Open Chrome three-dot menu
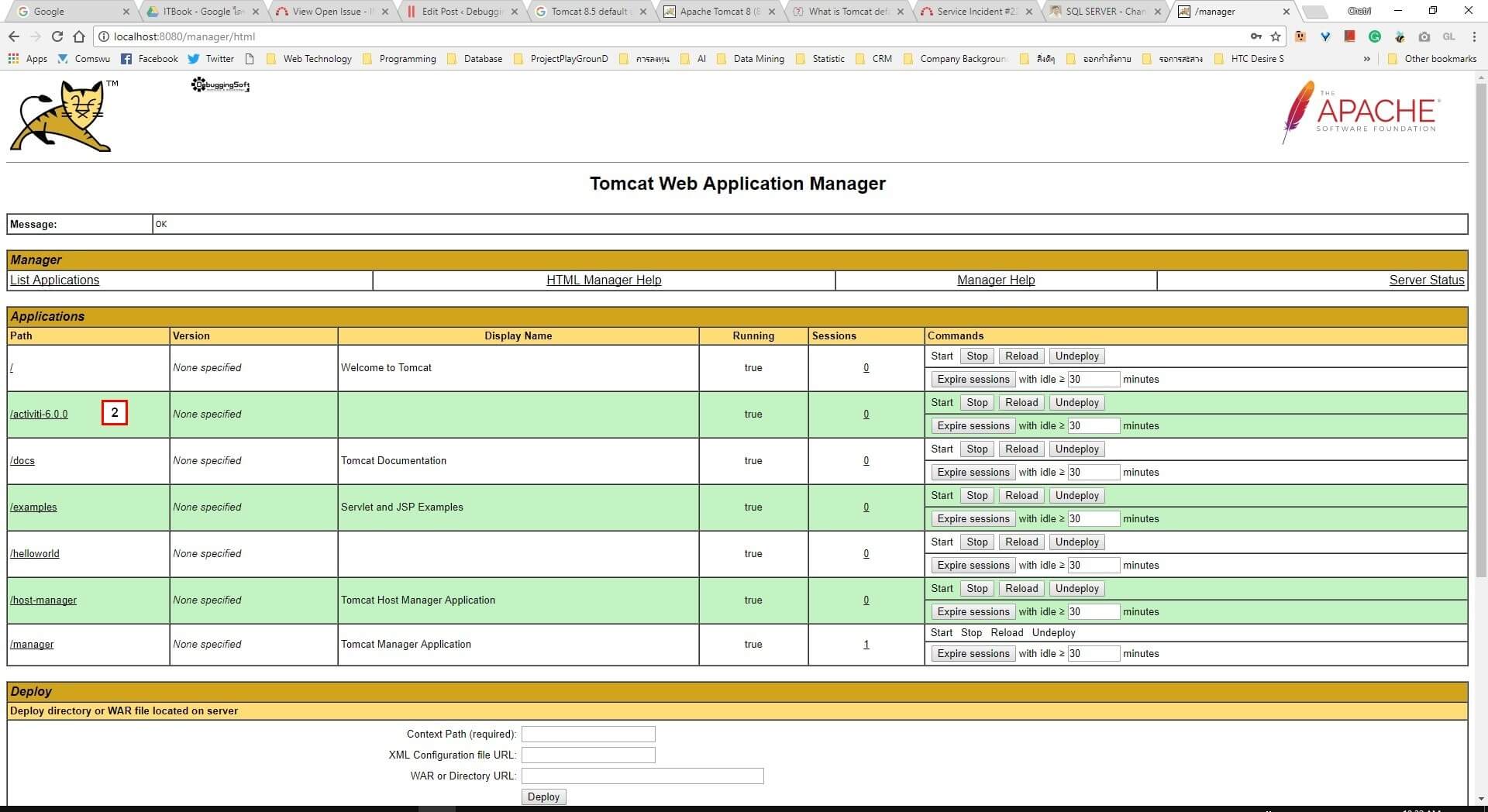Image resolution: width=1488 pixels, height=812 pixels. 1474,36
